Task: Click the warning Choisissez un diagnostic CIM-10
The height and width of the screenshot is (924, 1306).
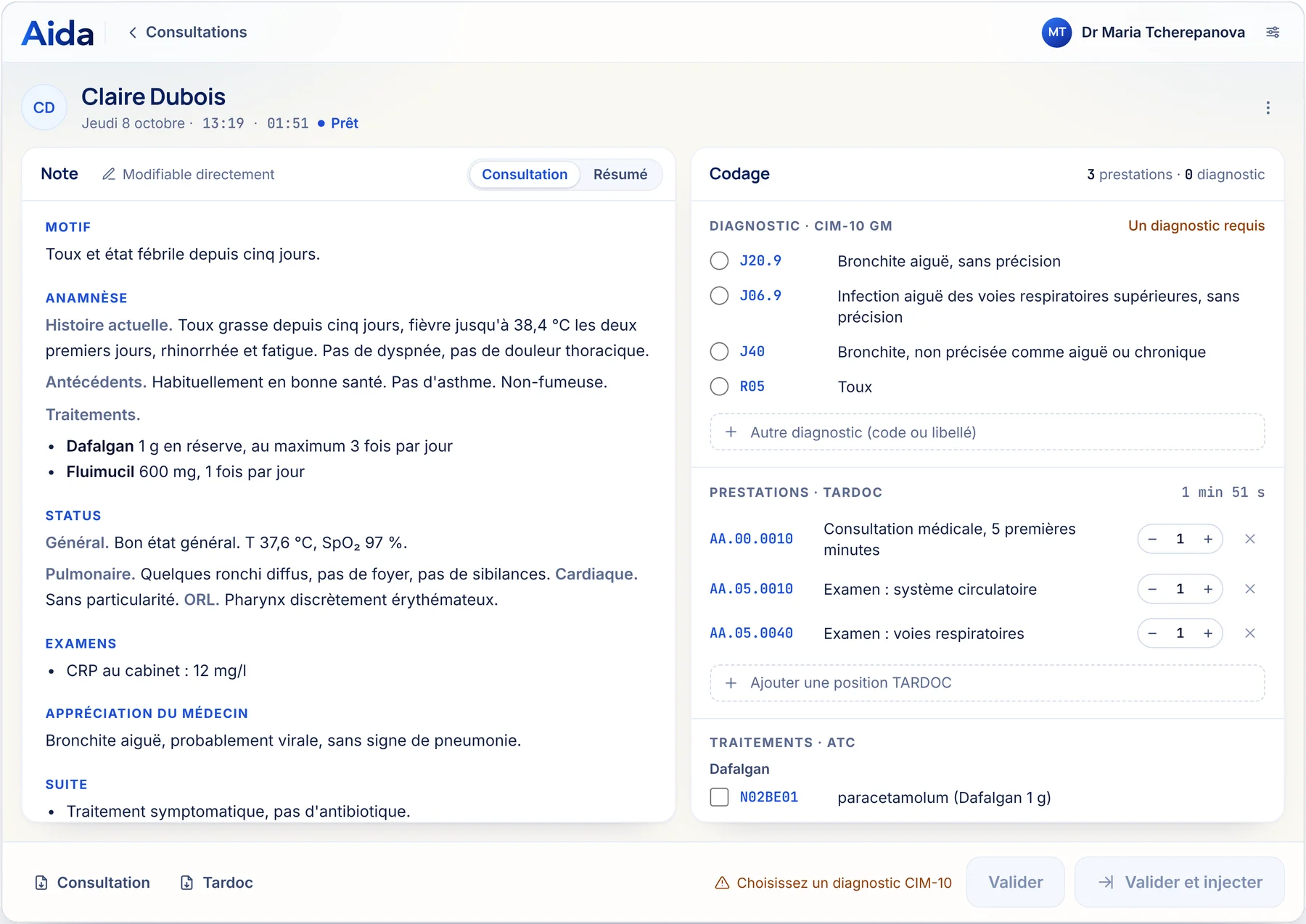Action: [833, 883]
